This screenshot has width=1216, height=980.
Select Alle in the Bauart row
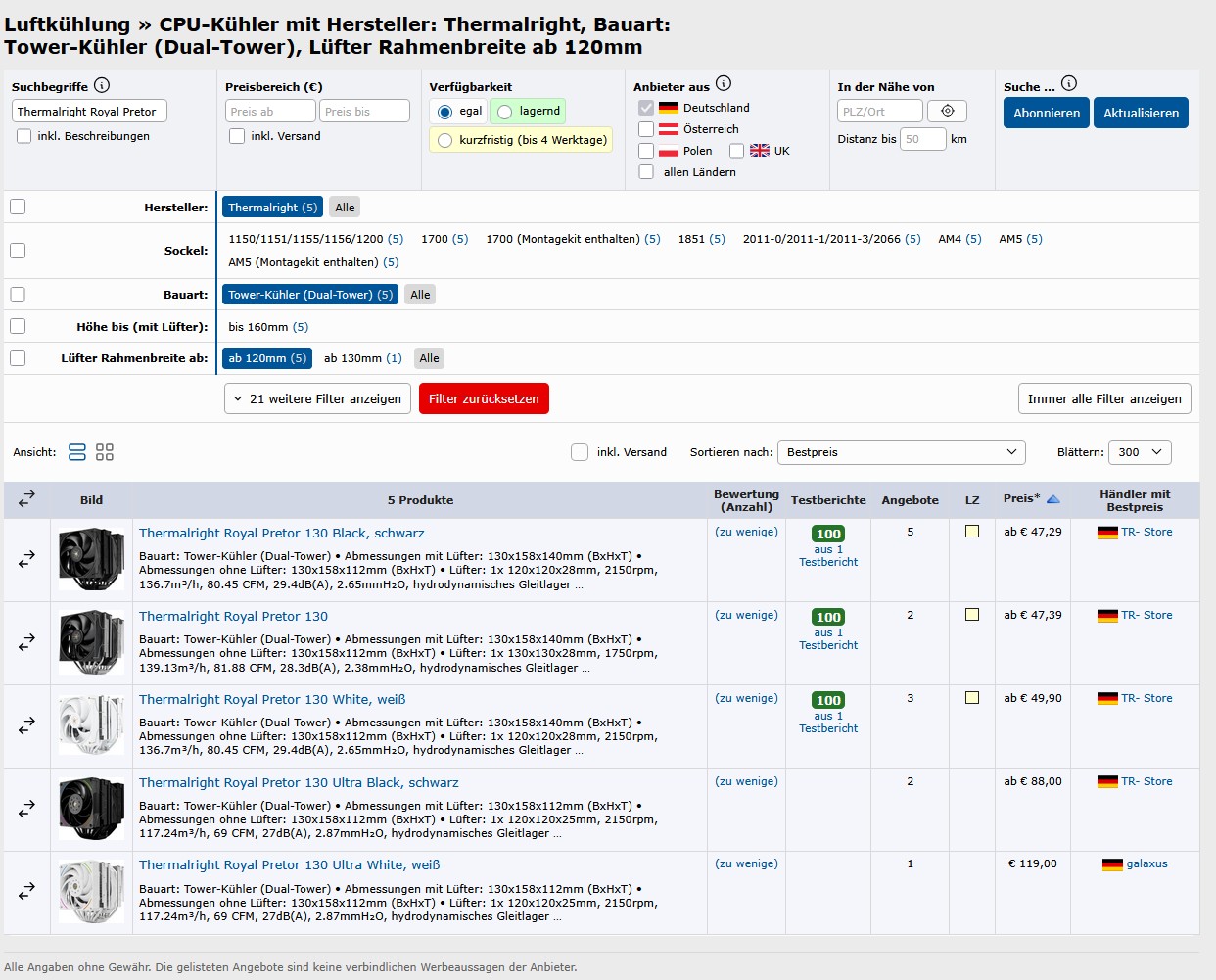pos(420,295)
